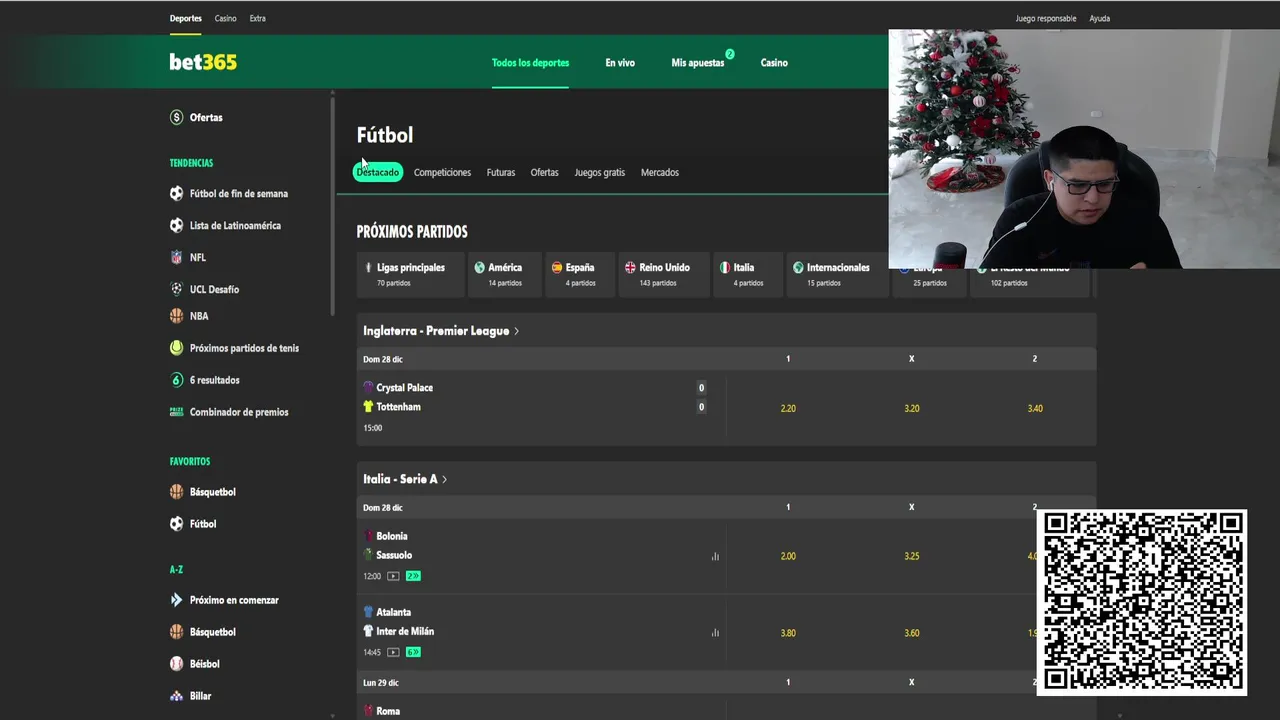1280x720 pixels.
Task: Bet Atalanta win at 3.80
Action: (x=788, y=632)
